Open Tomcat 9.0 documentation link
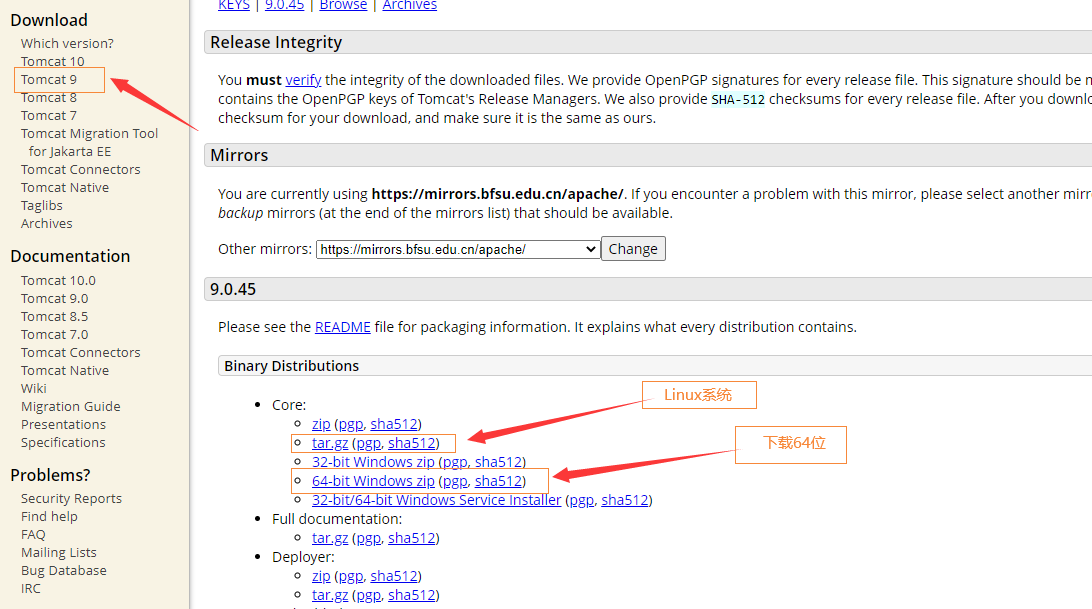The height and width of the screenshot is (609, 1092). point(54,298)
